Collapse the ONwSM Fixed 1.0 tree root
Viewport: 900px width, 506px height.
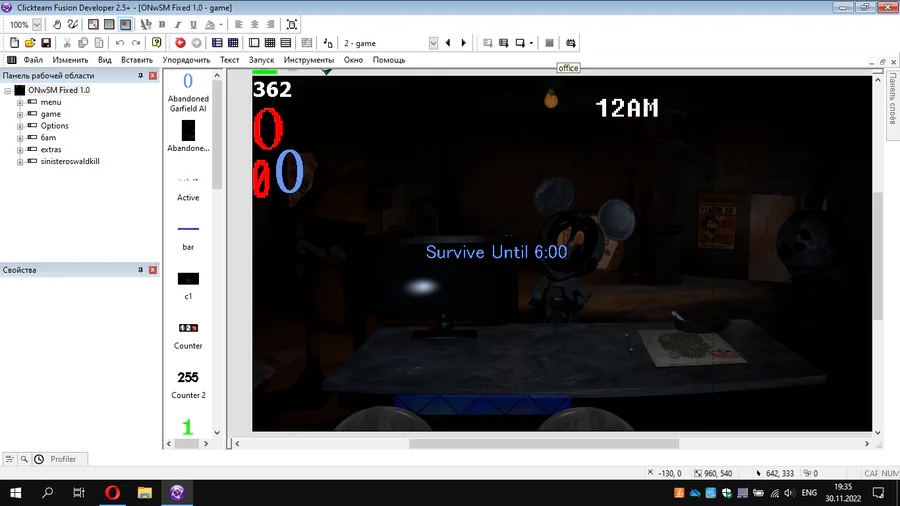click(7, 91)
